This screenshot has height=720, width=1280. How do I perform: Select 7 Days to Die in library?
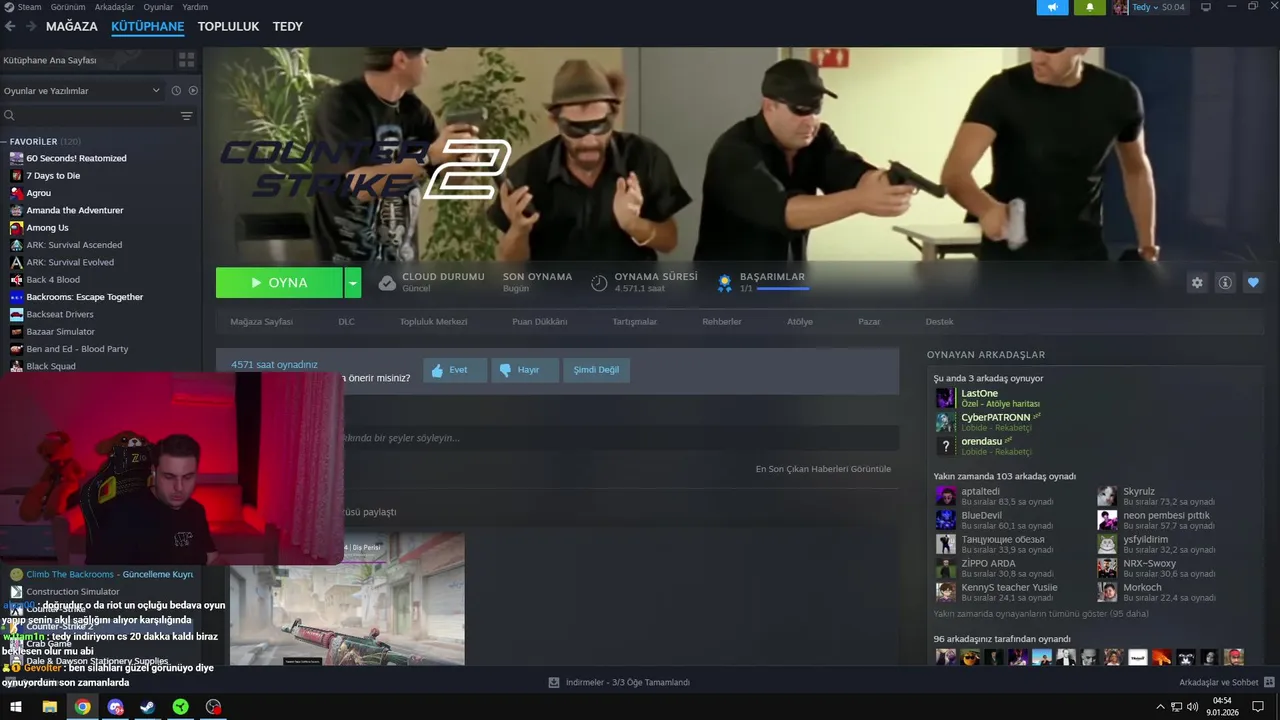coord(53,176)
